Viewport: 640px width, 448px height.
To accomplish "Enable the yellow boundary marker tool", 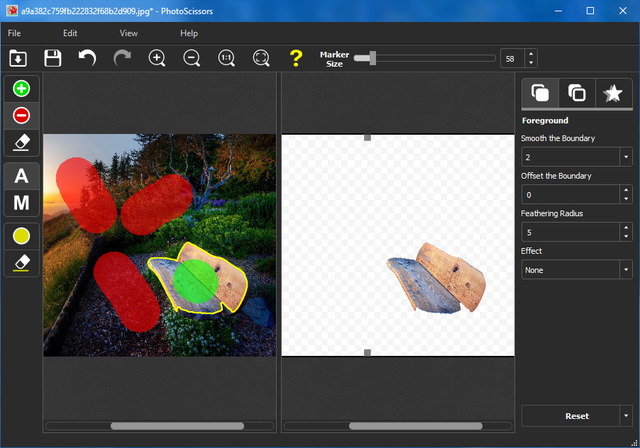I will [x=21, y=236].
